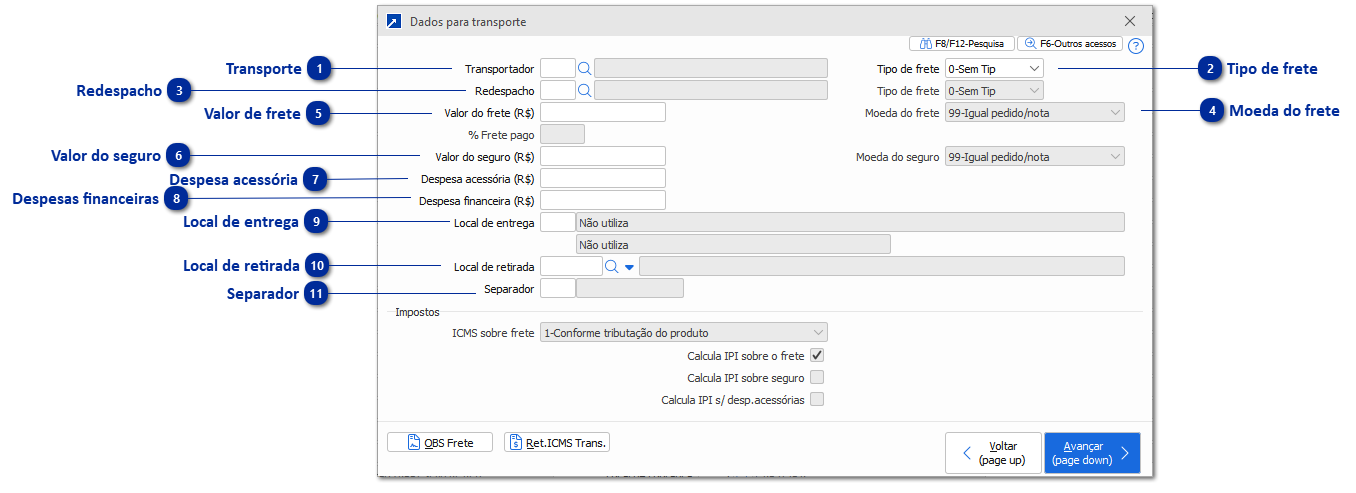Open the Moeda do frete dropdown
Image resolution: width=1356 pixels, height=493 pixels.
(x=1034, y=113)
